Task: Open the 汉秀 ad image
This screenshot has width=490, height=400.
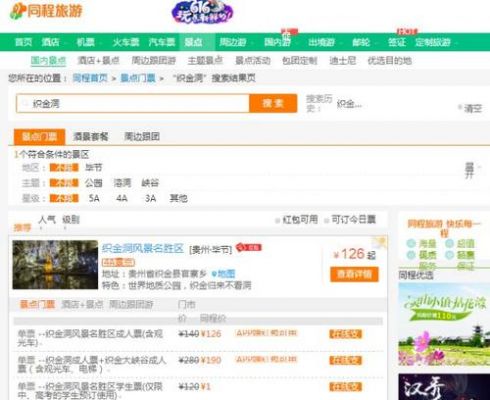Action: tap(444, 387)
